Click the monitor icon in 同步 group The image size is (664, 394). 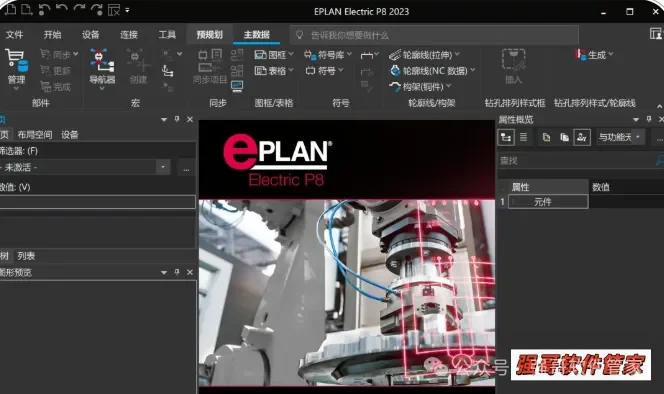tap(237, 86)
